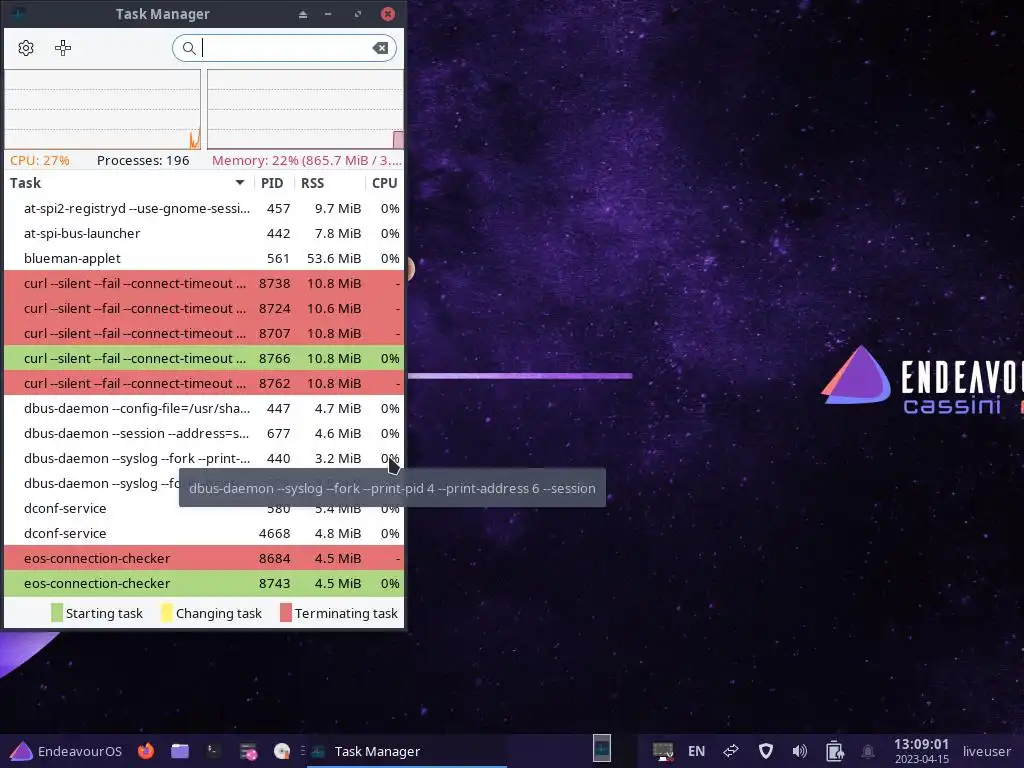Open the shield tray icon
This screenshot has width=1024, height=768.
click(765, 751)
